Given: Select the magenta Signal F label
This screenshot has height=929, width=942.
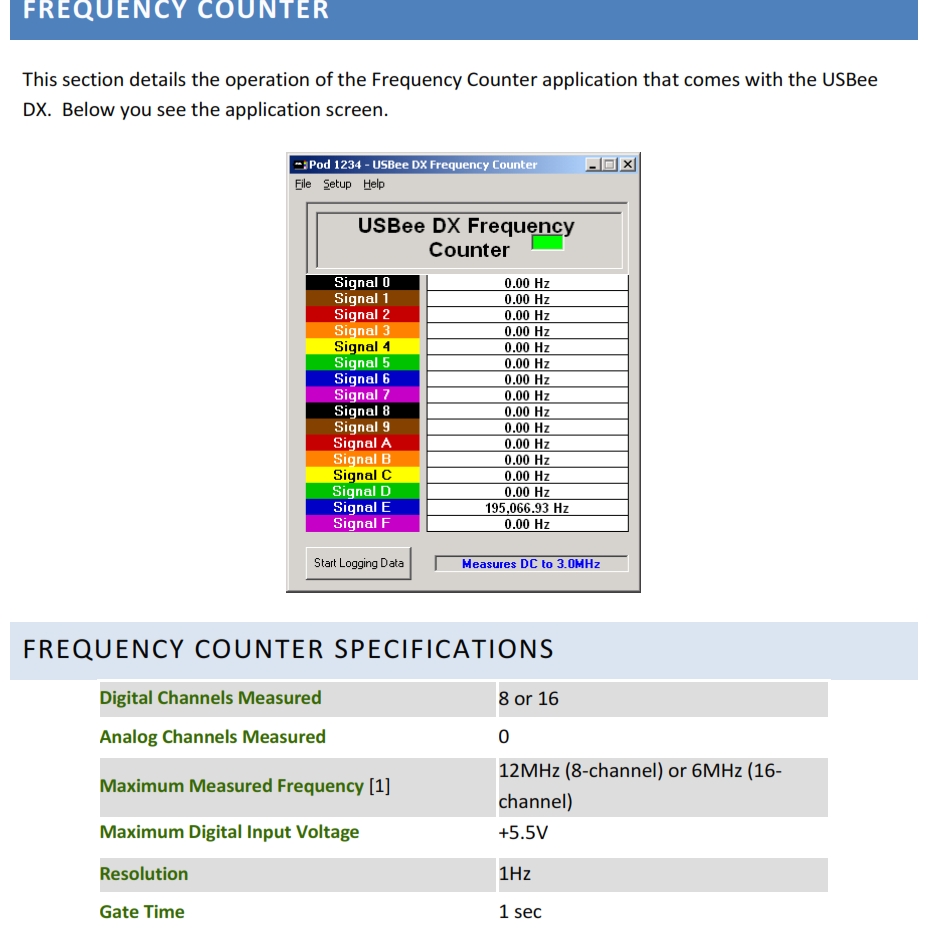Looking at the screenshot, I should click(362, 523).
